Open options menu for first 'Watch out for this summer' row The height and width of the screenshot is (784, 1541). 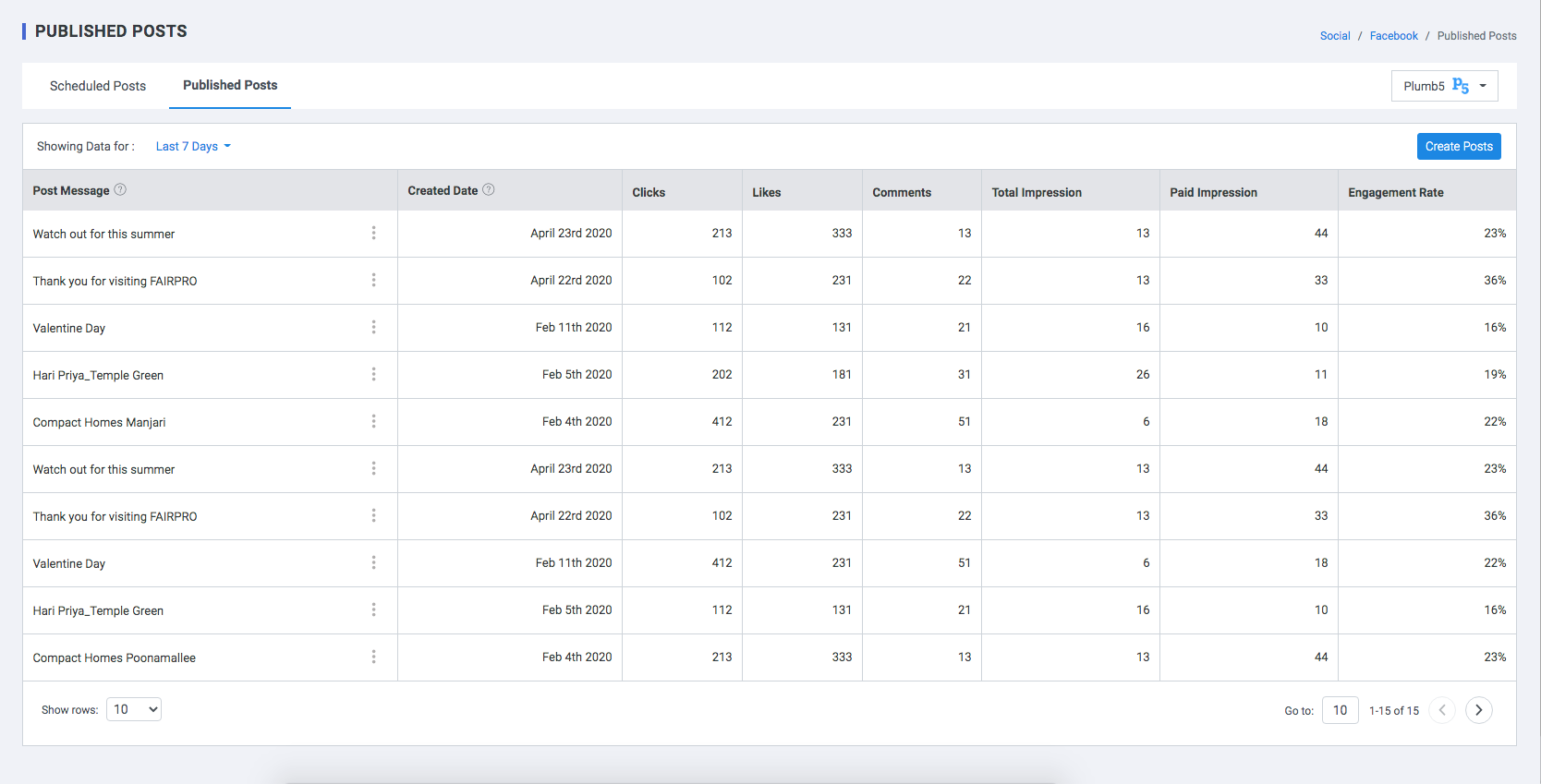click(373, 233)
